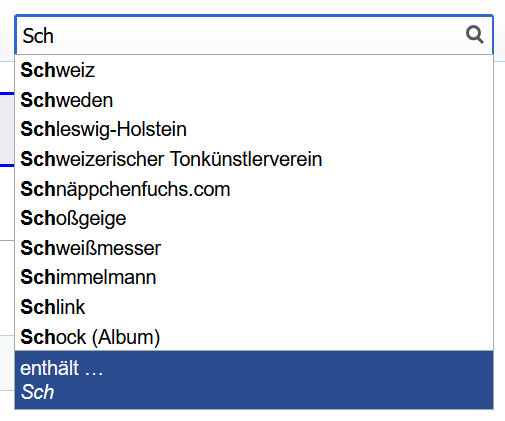Choose the "Schoßgeige" suggestion
Screen dimensions: 505x421
[x=254, y=218]
